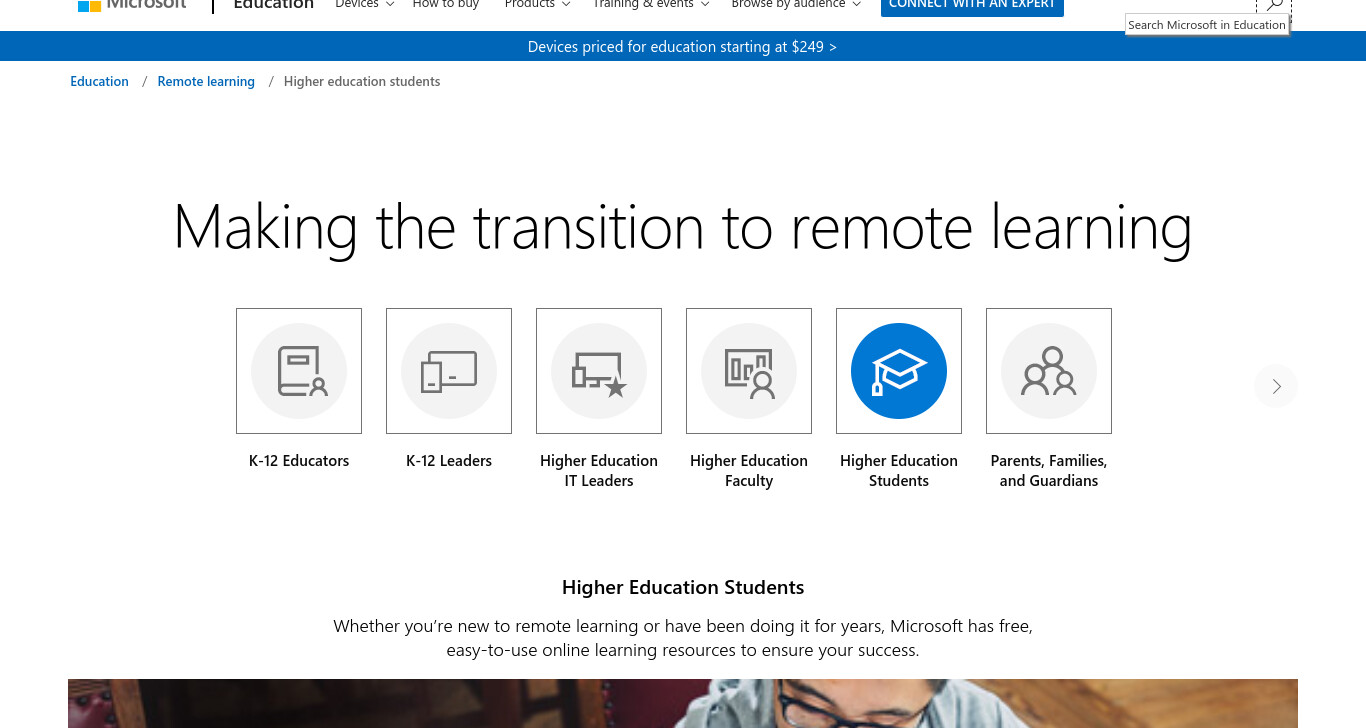Expand the Devices menu

point(365,5)
